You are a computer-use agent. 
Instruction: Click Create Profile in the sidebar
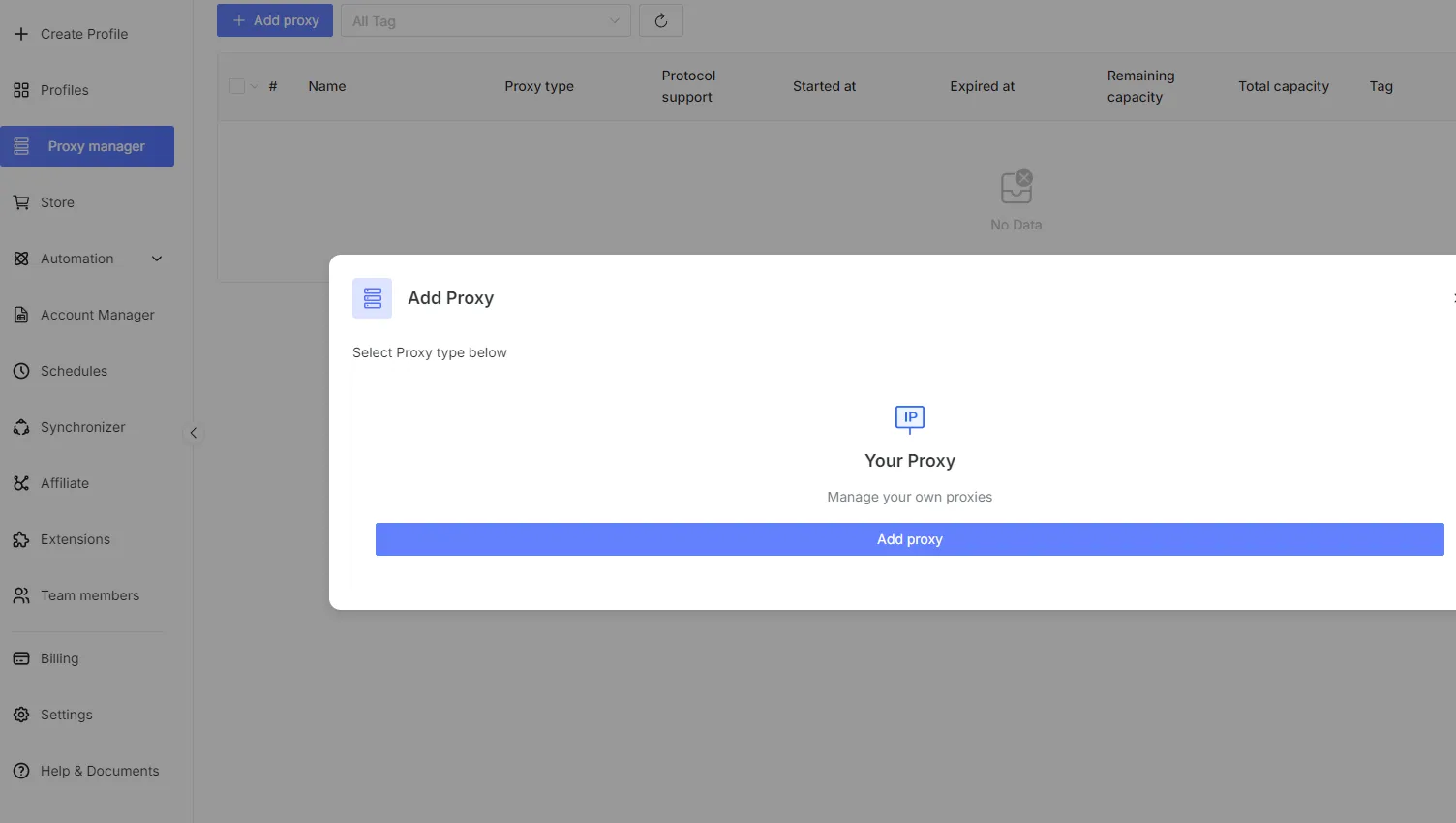(x=83, y=34)
